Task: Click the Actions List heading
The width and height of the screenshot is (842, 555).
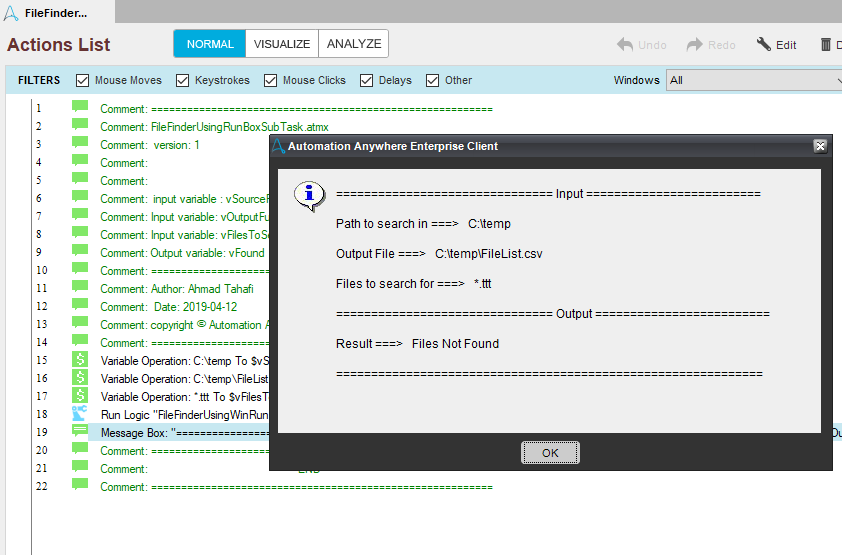Action: pos(59,45)
